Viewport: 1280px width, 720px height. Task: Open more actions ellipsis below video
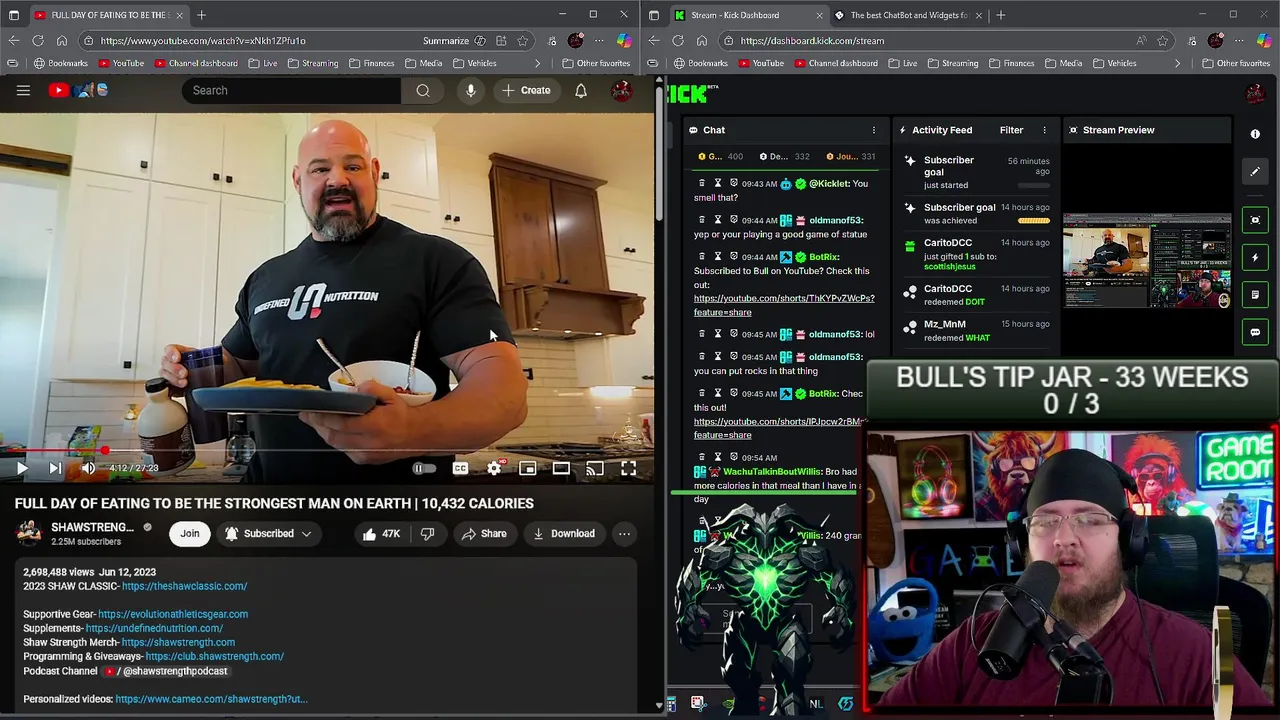click(624, 534)
